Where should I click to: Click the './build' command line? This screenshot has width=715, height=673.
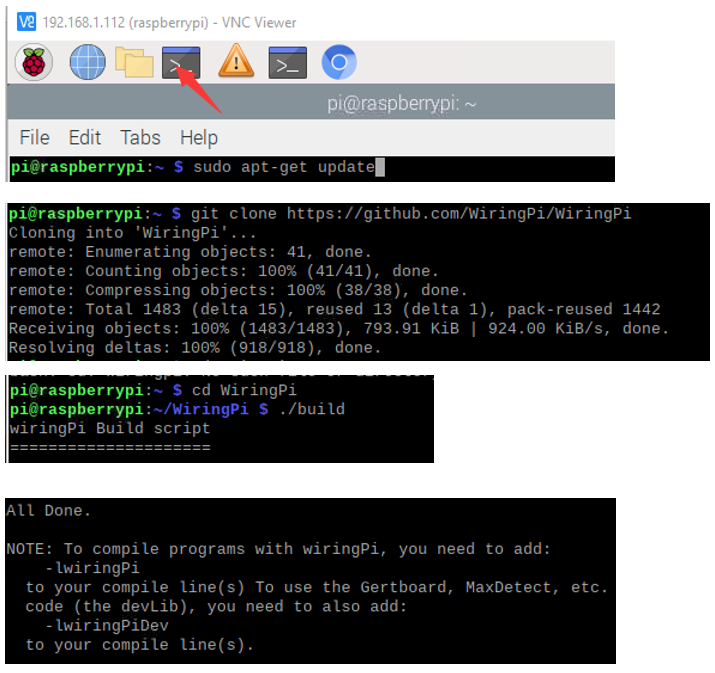[x=177, y=409]
